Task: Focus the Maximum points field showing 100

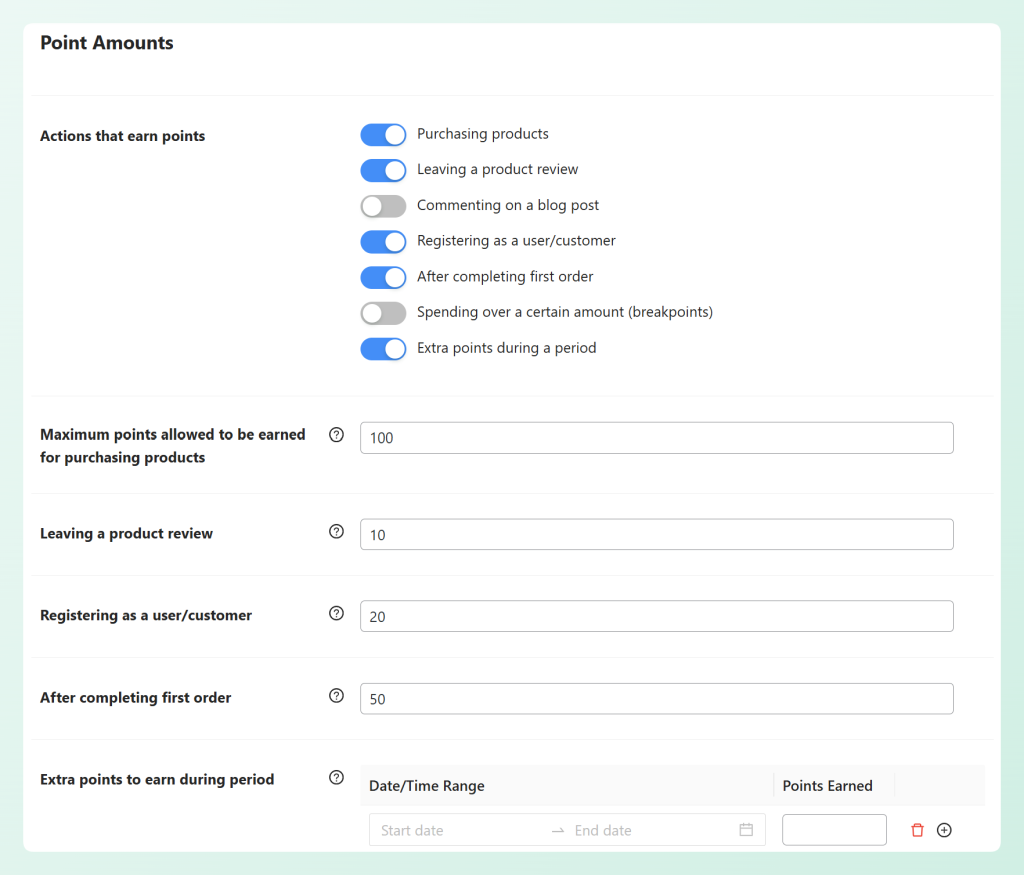Action: (656, 438)
